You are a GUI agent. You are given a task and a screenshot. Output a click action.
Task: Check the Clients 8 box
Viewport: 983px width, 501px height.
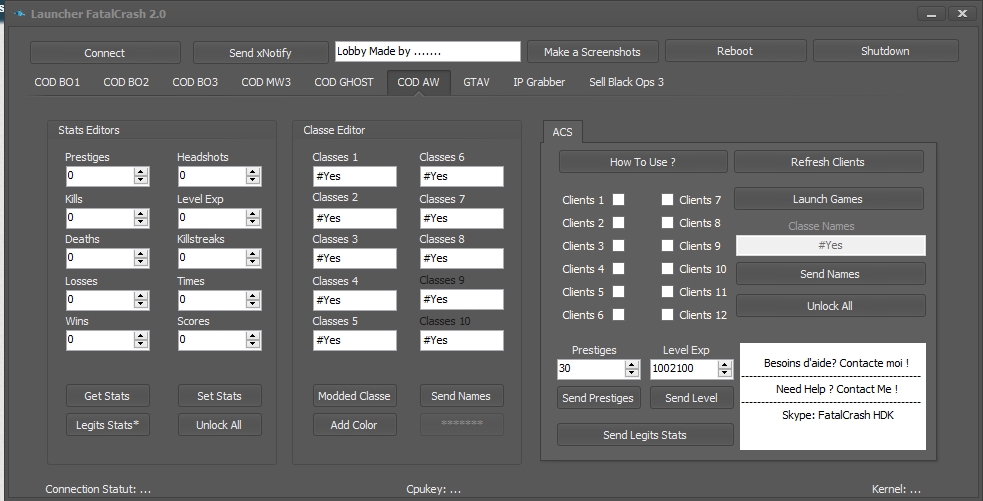(x=667, y=223)
